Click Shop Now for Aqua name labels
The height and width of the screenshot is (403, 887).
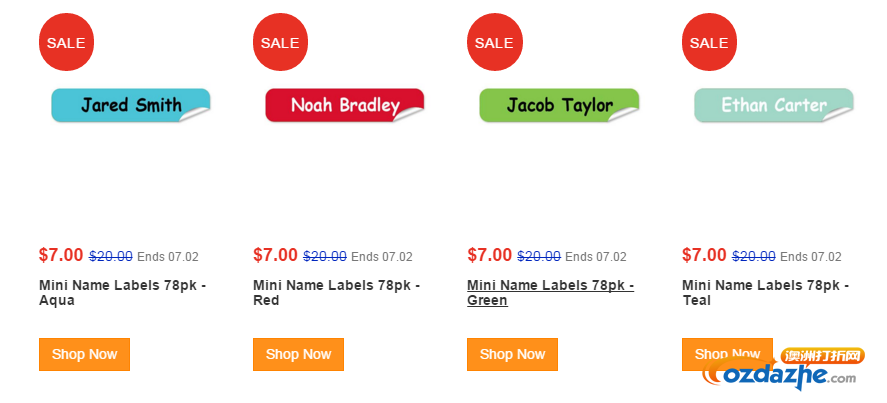click(x=84, y=354)
